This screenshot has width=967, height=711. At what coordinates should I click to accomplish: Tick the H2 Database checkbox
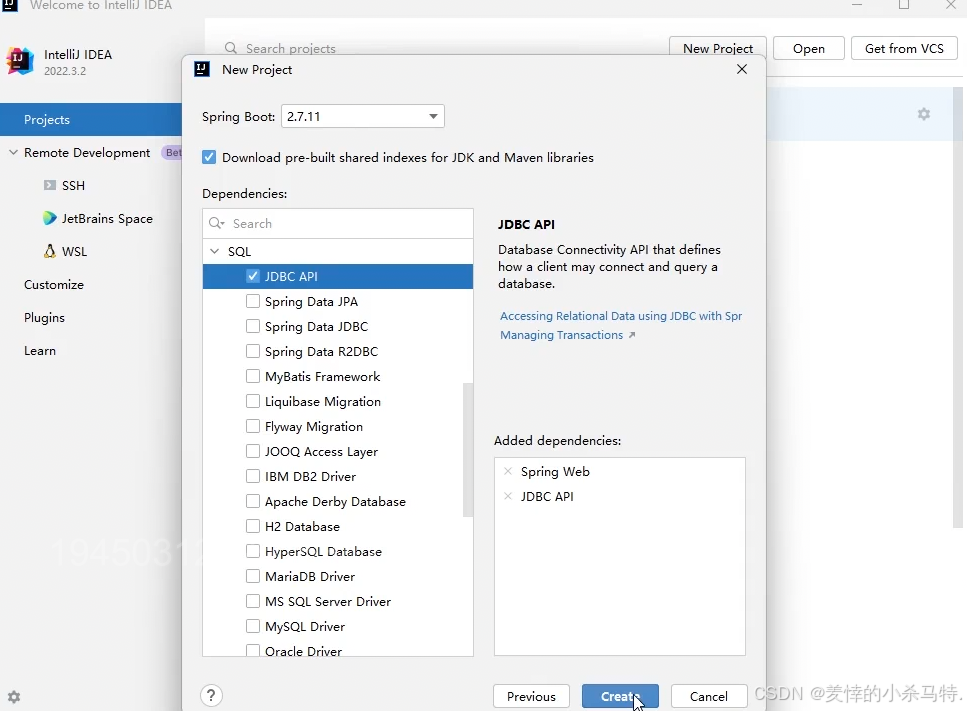[253, 526]
